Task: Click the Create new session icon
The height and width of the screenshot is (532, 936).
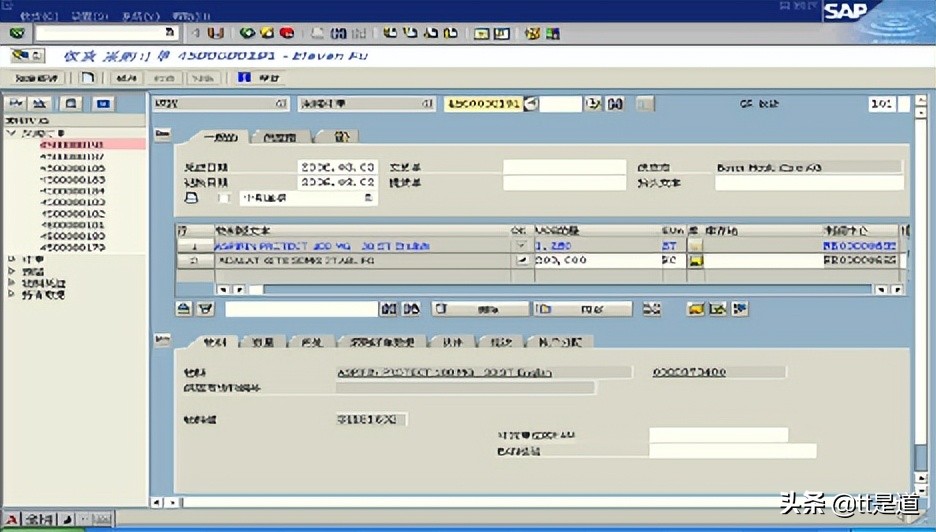Action: pyautogui.click(x=481, y=33)
